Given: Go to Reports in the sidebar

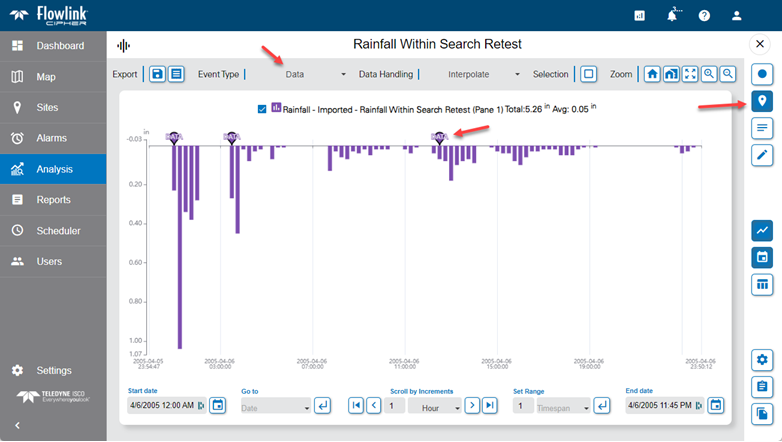Looking at the screenshot, I should coord(53,200).
